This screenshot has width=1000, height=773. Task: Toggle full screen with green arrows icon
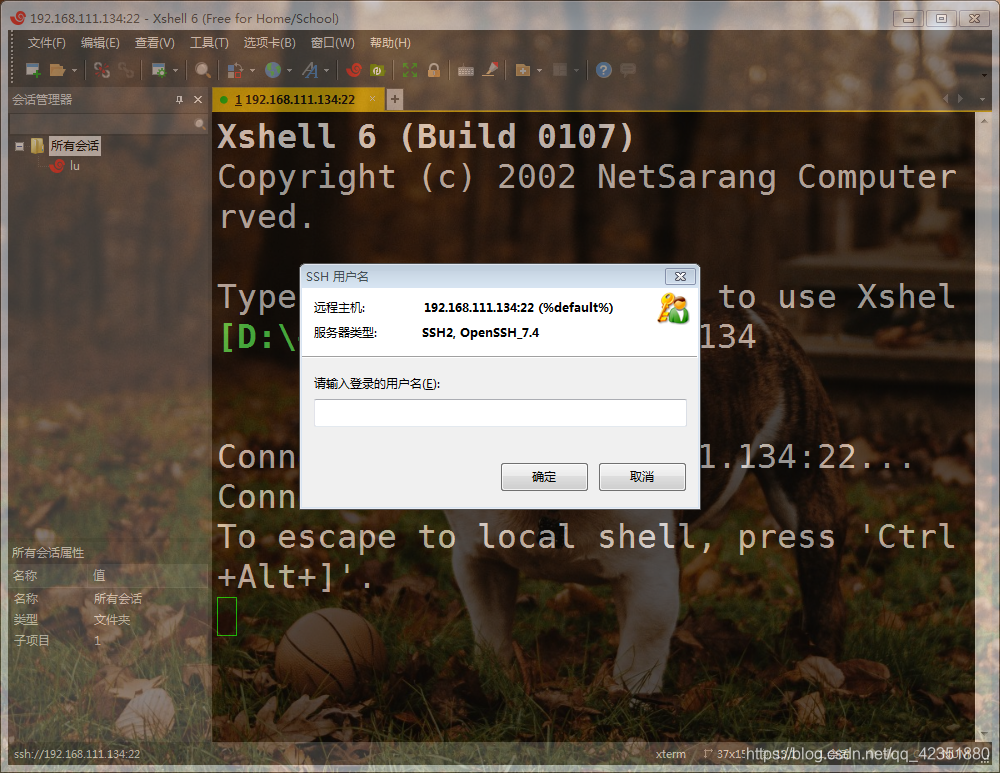(x=409, y=70)
